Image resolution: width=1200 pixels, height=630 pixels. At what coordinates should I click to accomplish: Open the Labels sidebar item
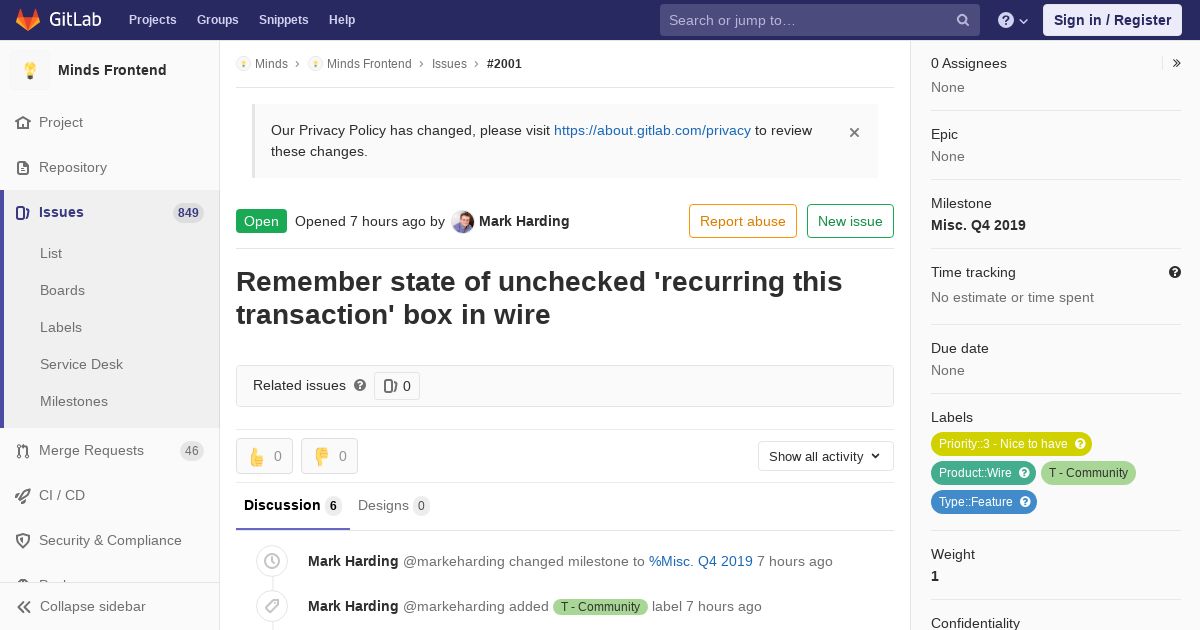click(x=61, y=328)
